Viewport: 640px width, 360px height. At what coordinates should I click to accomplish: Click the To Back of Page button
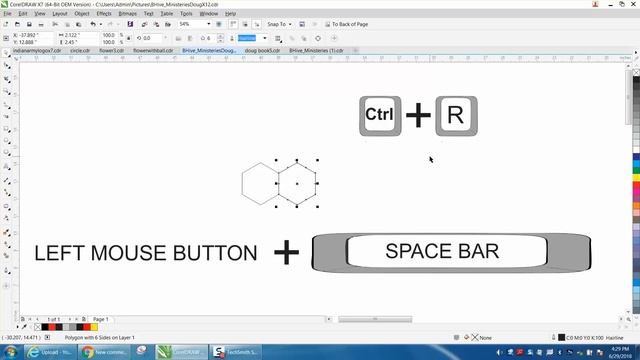click(x=346, y=24)
